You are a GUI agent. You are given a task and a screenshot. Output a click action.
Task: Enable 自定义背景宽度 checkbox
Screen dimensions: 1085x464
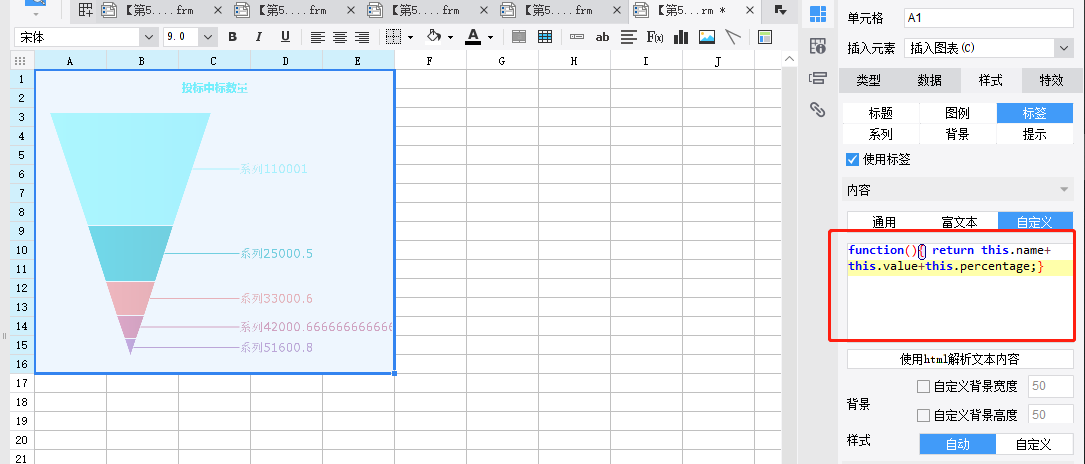923,387
